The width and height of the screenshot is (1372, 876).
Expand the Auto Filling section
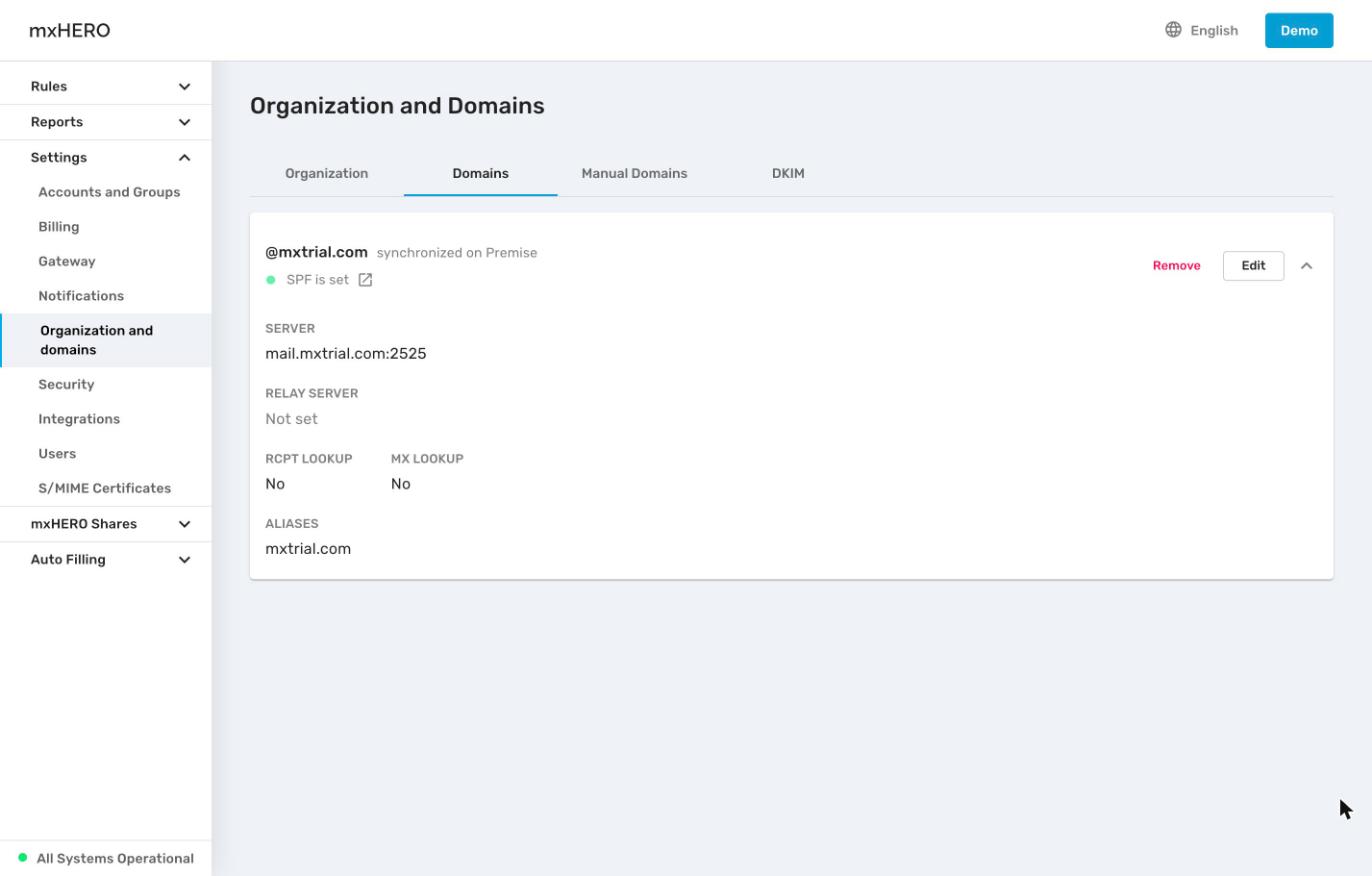pos(106,560)
